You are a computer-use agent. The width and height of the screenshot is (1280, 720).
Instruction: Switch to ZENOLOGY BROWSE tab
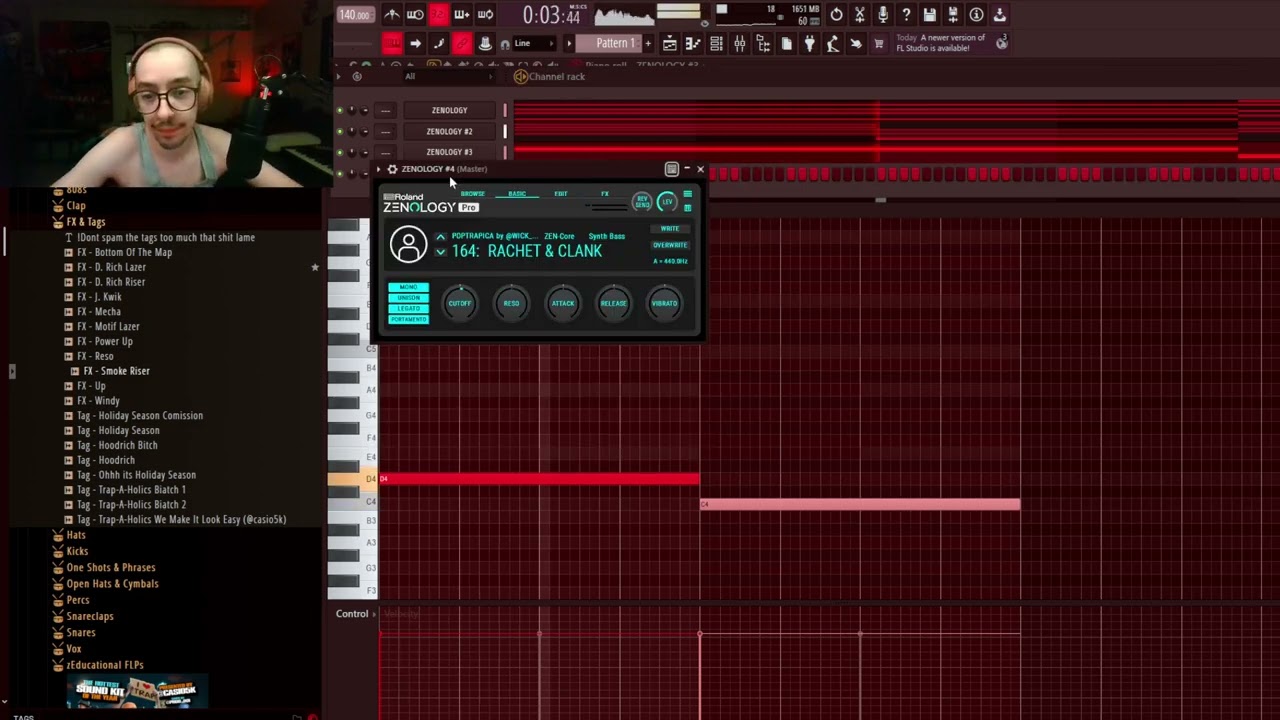click(473, 193)
